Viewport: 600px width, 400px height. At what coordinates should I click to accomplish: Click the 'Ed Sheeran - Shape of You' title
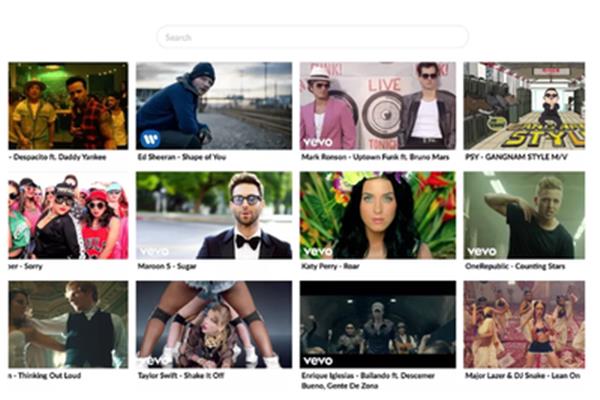tap(182, 157)
